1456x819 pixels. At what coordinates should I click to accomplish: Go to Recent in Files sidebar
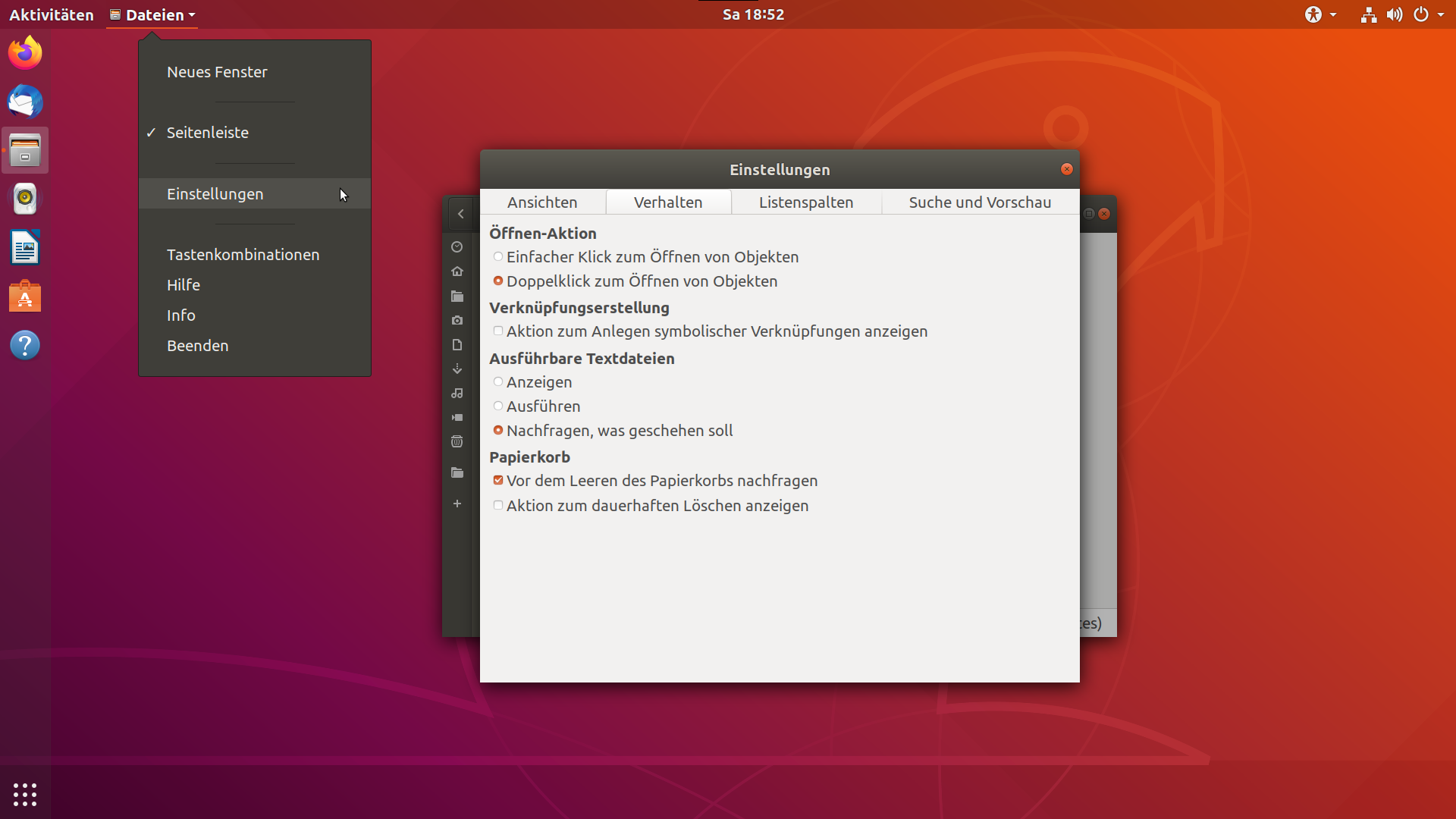[457, 247]
